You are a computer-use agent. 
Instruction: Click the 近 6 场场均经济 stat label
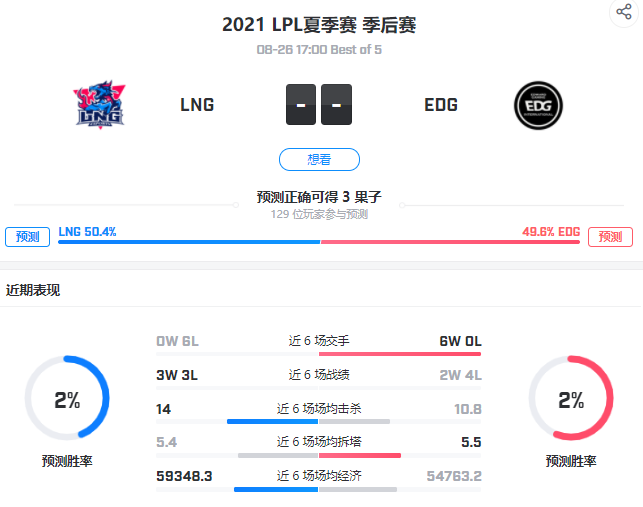coord(319,476)
